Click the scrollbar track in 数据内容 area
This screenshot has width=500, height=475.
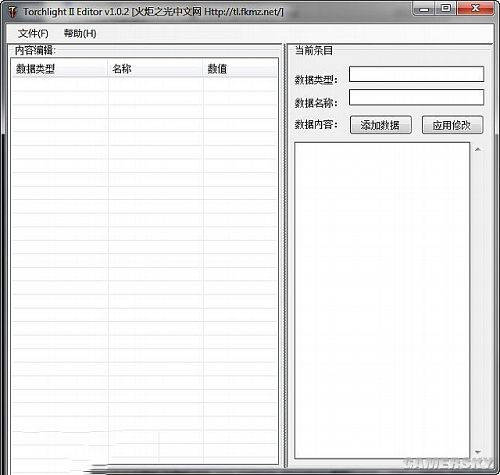coord(478,300)
